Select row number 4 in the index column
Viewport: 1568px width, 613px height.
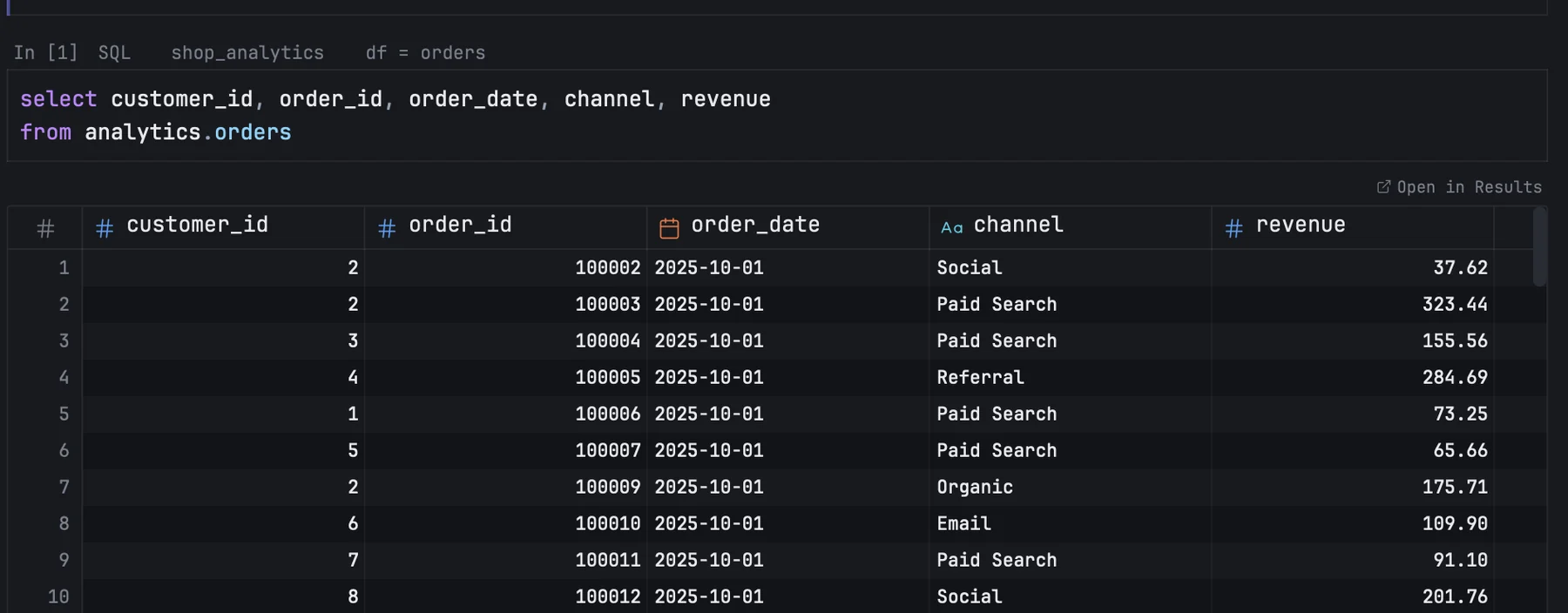click(45, 377)
